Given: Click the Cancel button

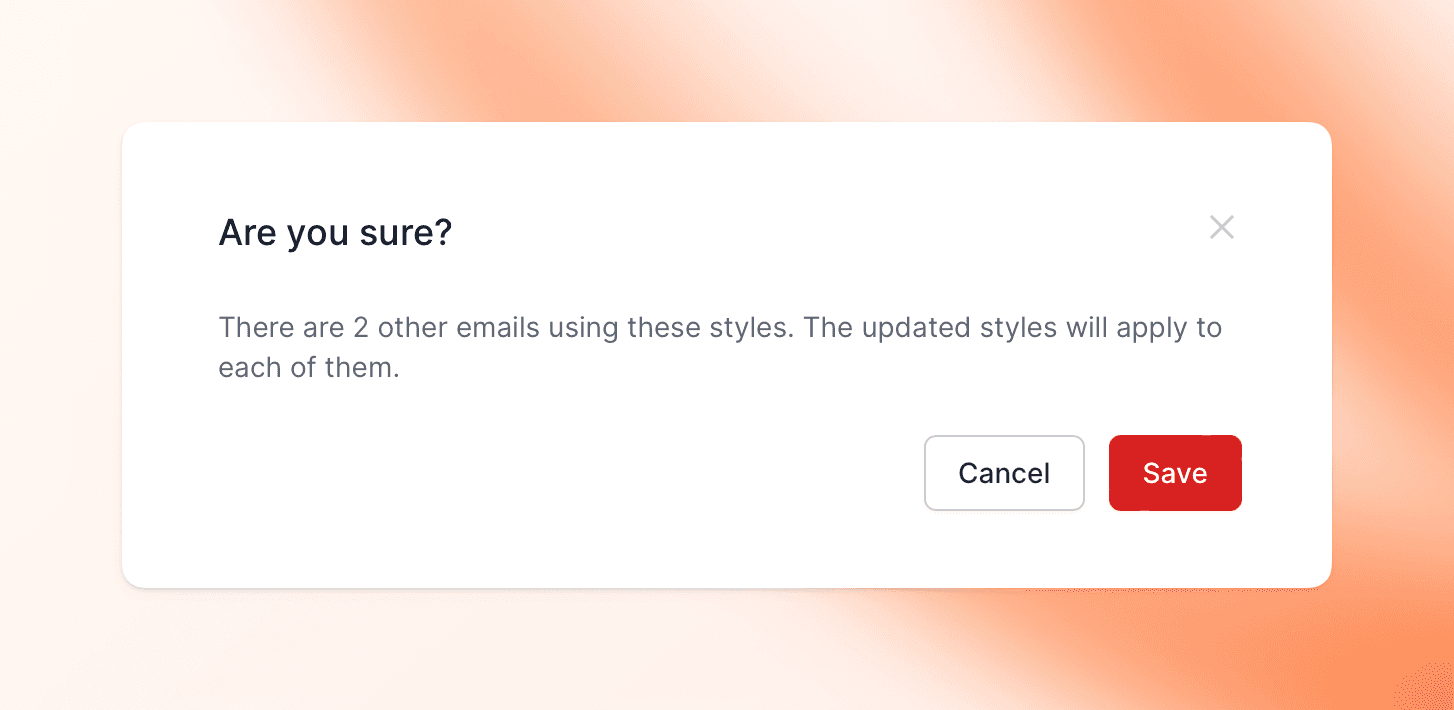Looking at the screenshot, I should pyautogui.click(x=1004, y=473).
